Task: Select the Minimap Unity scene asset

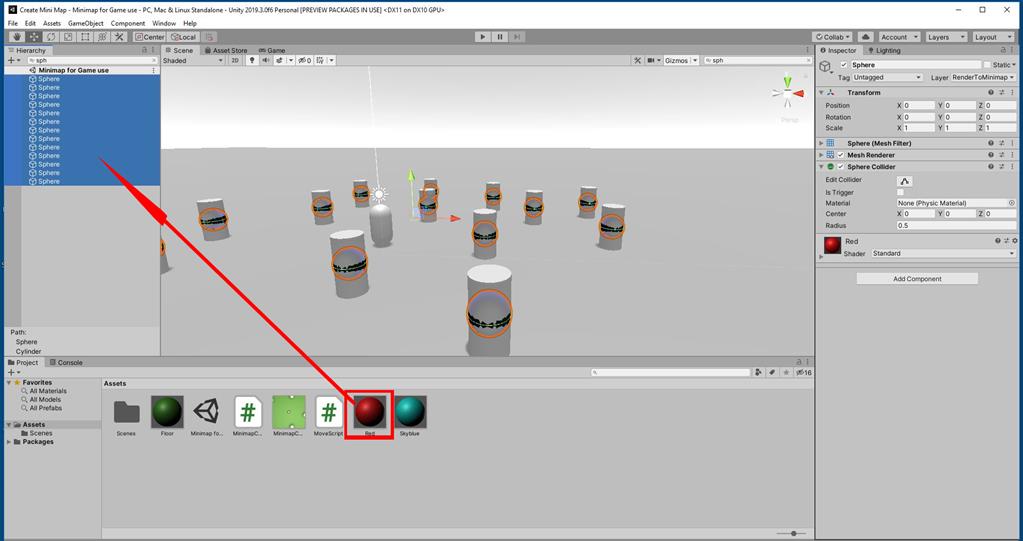Action: (207, 416)
